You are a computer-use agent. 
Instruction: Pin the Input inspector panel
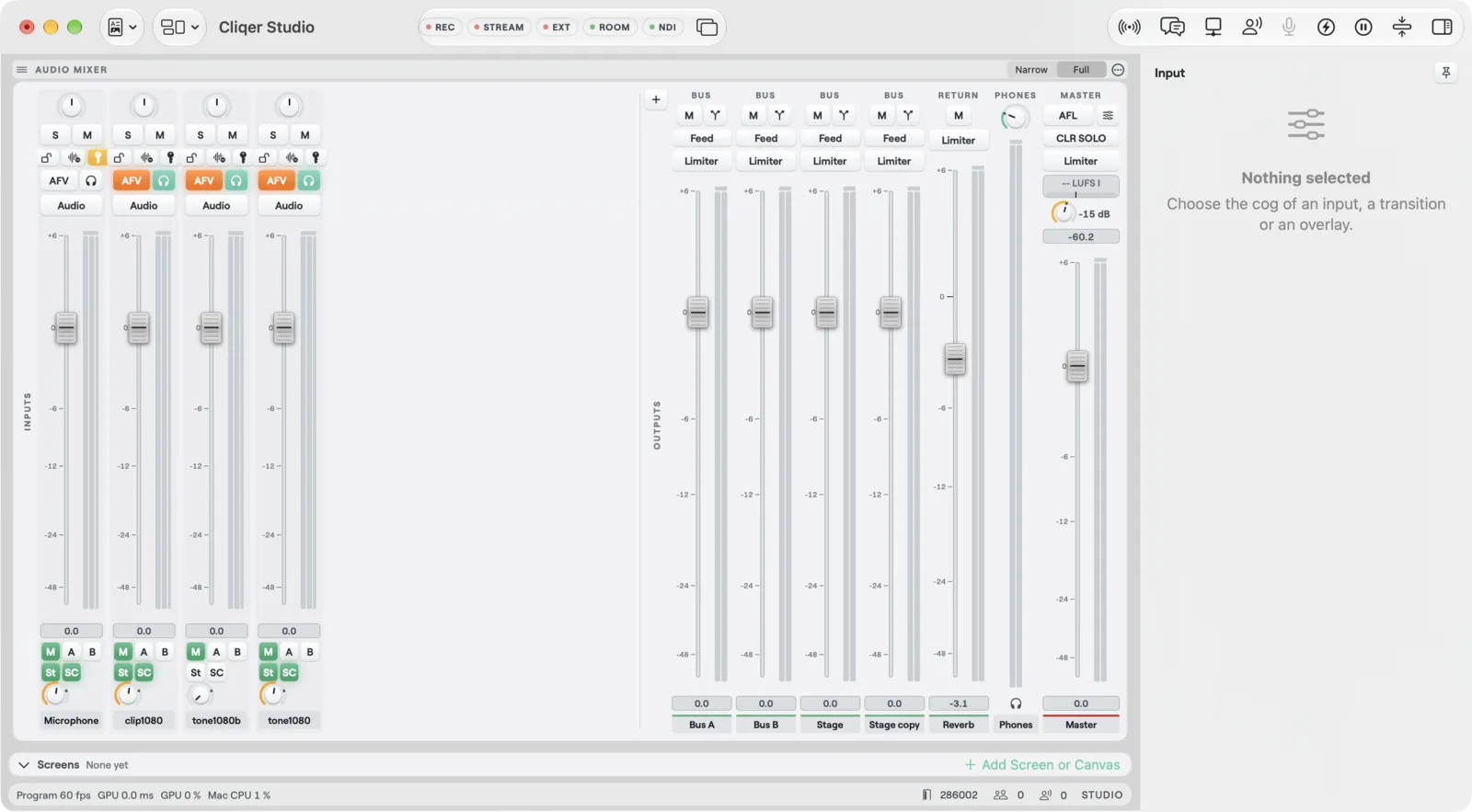[x=1446, y=73]
